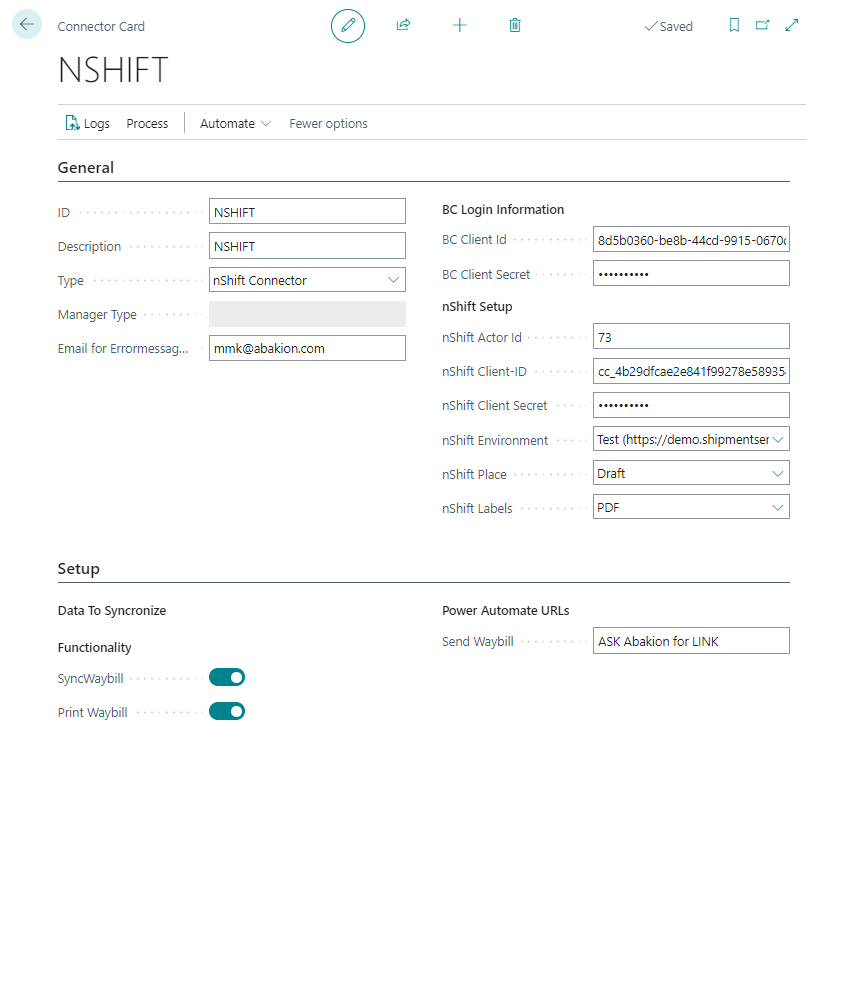
Task: Click the Connector Card caption
Action: tap(101, 26)
